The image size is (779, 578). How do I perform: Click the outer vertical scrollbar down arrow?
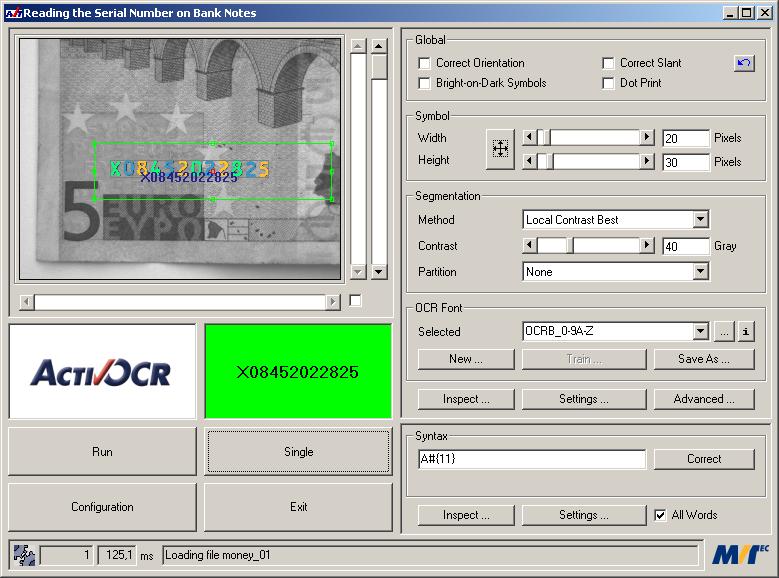[379, 271]
